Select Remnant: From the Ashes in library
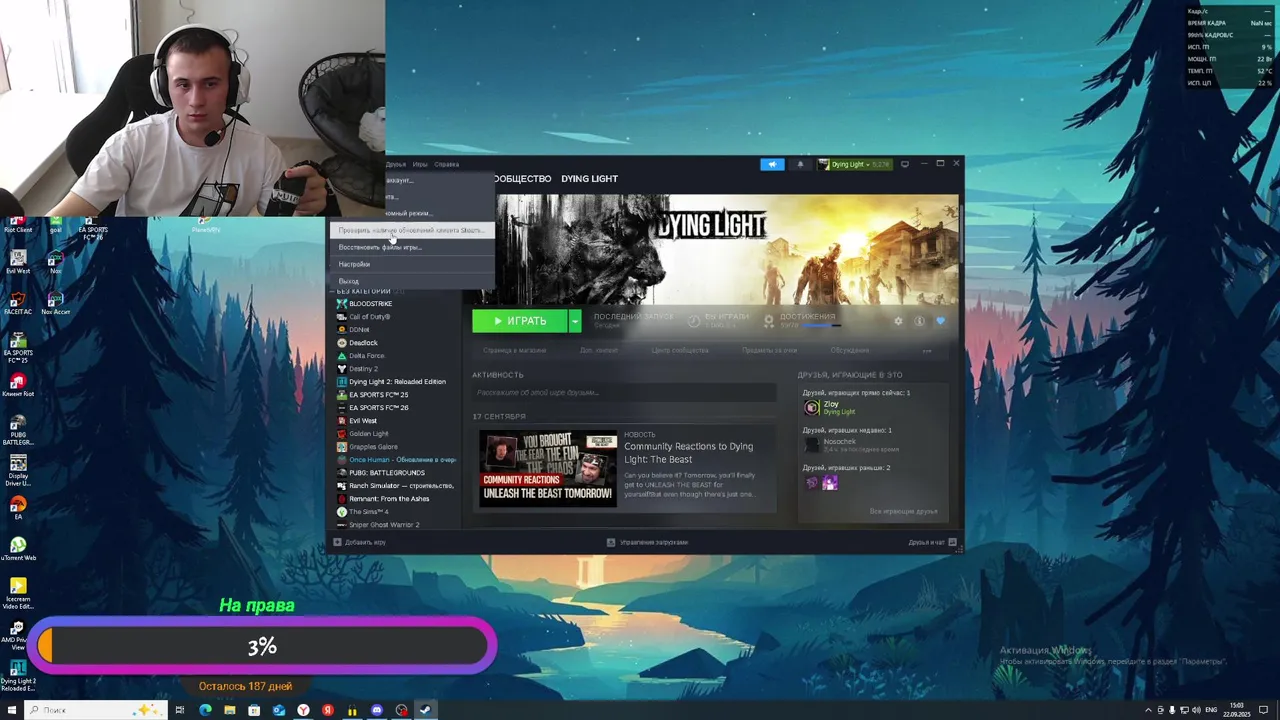Image resolution: width=1280 pixels, height=720 pixels. tap(389, 499)
